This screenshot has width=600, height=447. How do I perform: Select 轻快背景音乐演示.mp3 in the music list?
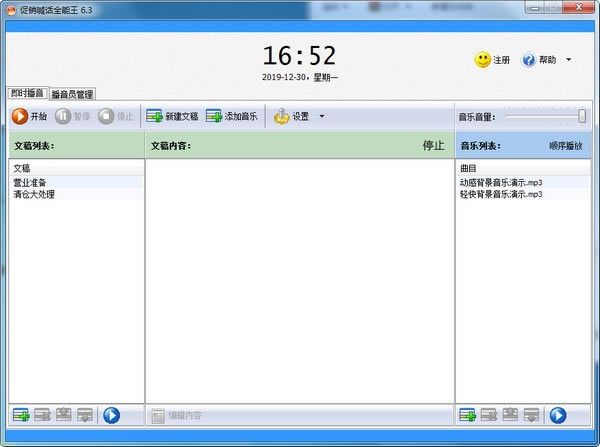coord(500,194)
